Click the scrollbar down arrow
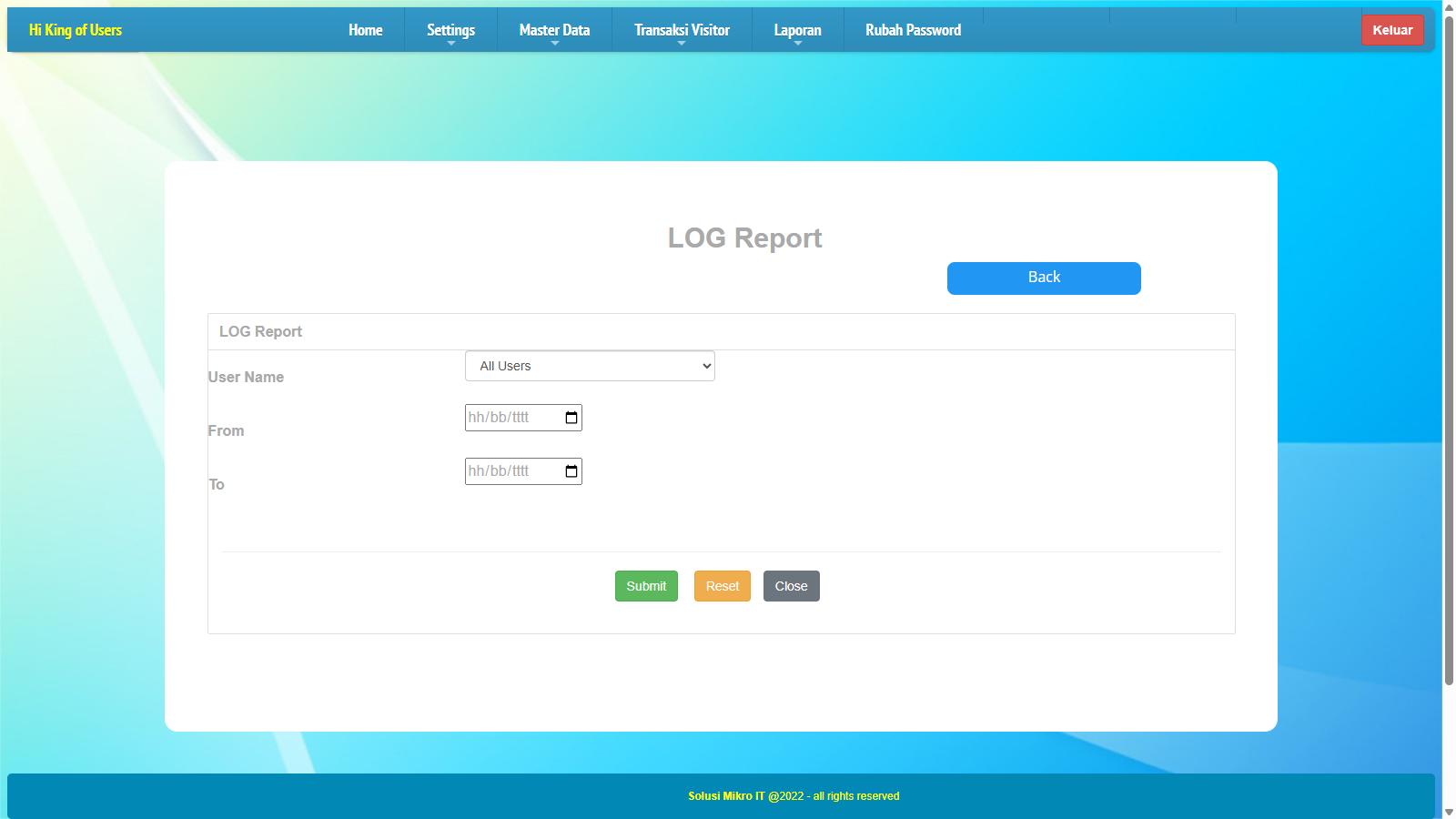 click(1449, 811)
